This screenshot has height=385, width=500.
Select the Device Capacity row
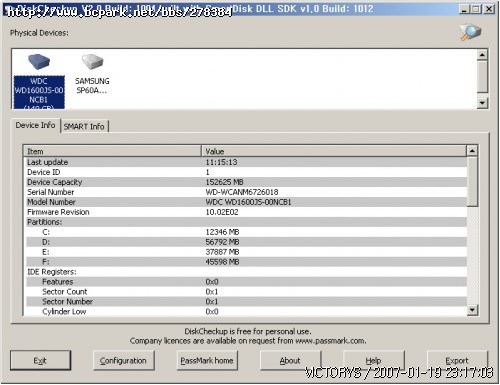[x=247, y=182]
